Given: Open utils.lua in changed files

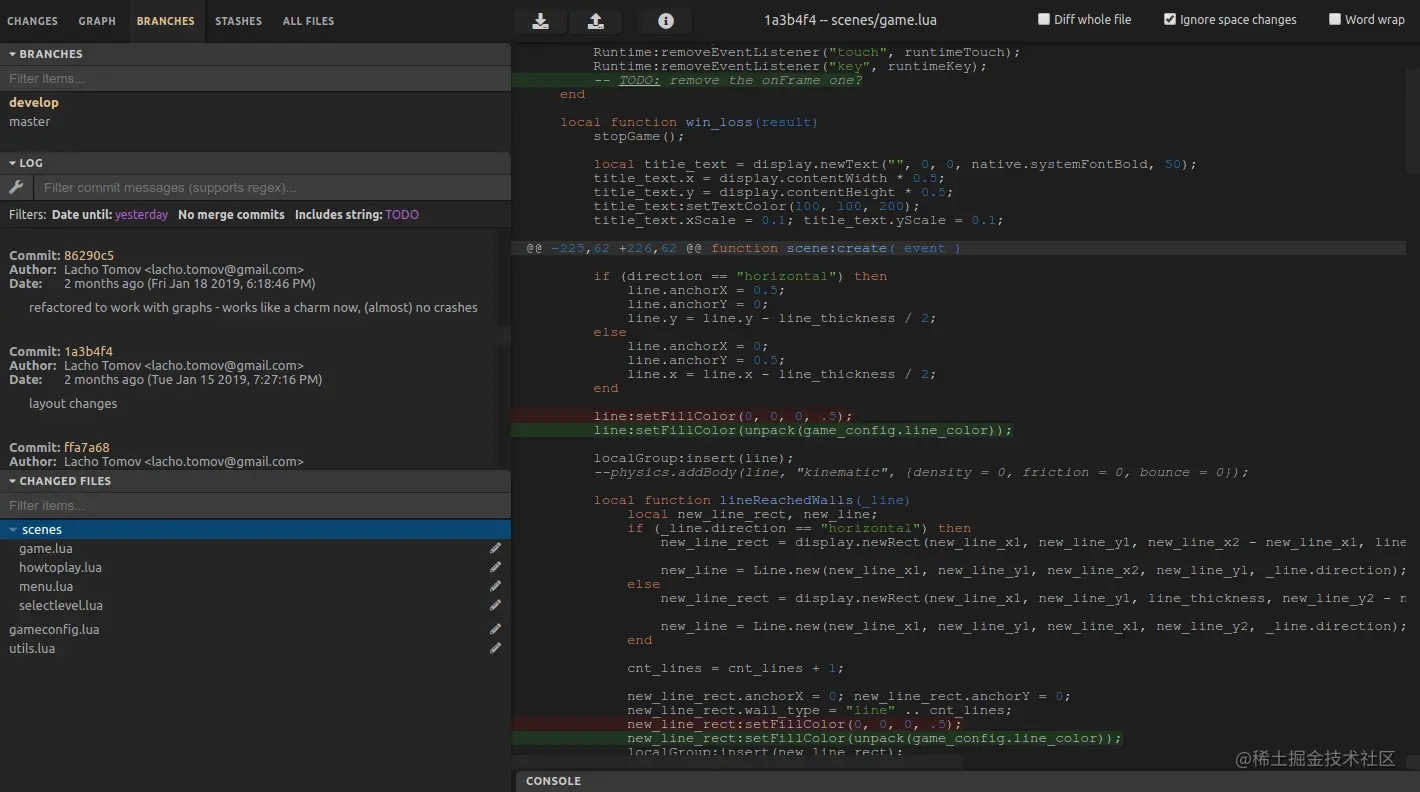Looking at the screenshot, I should tap(32, 648).
